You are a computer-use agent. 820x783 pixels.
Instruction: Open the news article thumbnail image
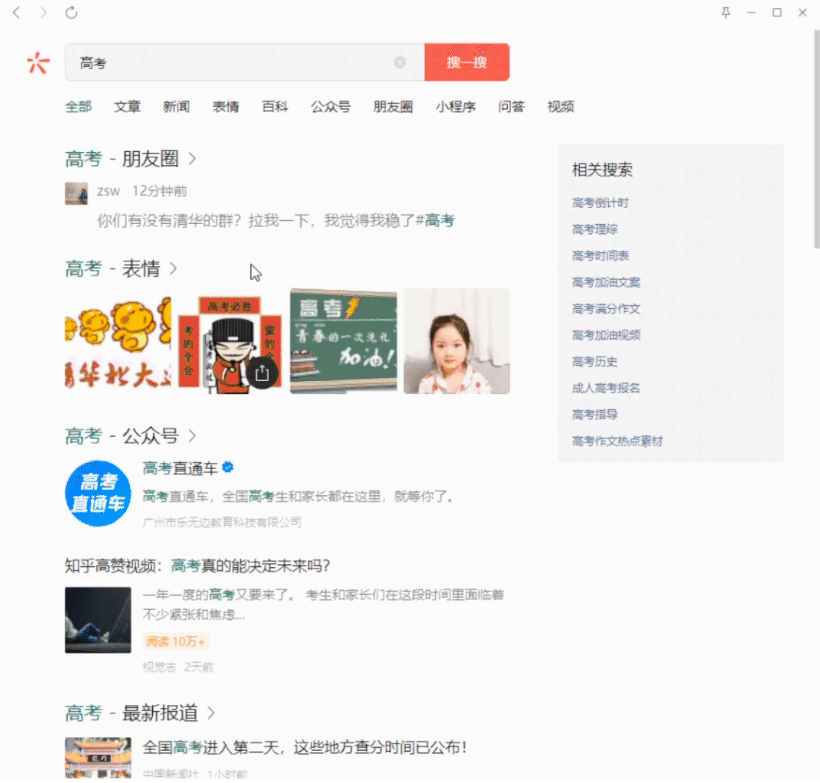[x=98, y=758]
